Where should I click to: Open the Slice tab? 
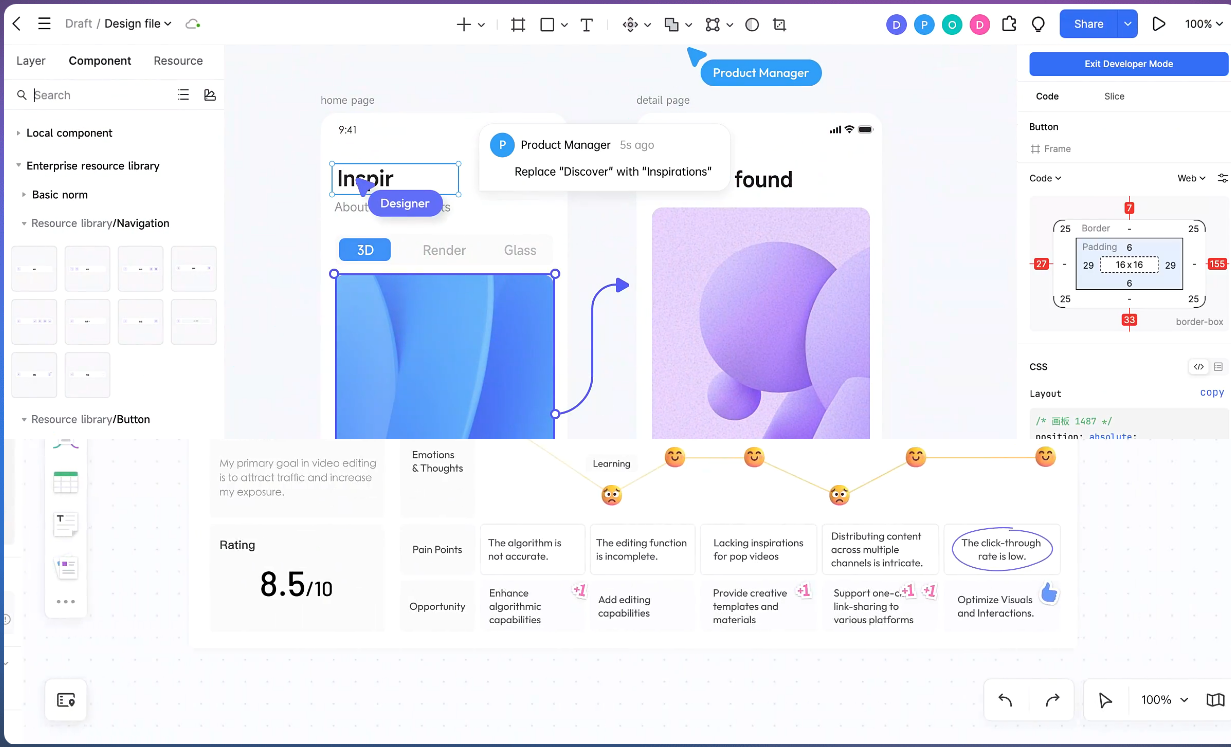(1114, 96)
